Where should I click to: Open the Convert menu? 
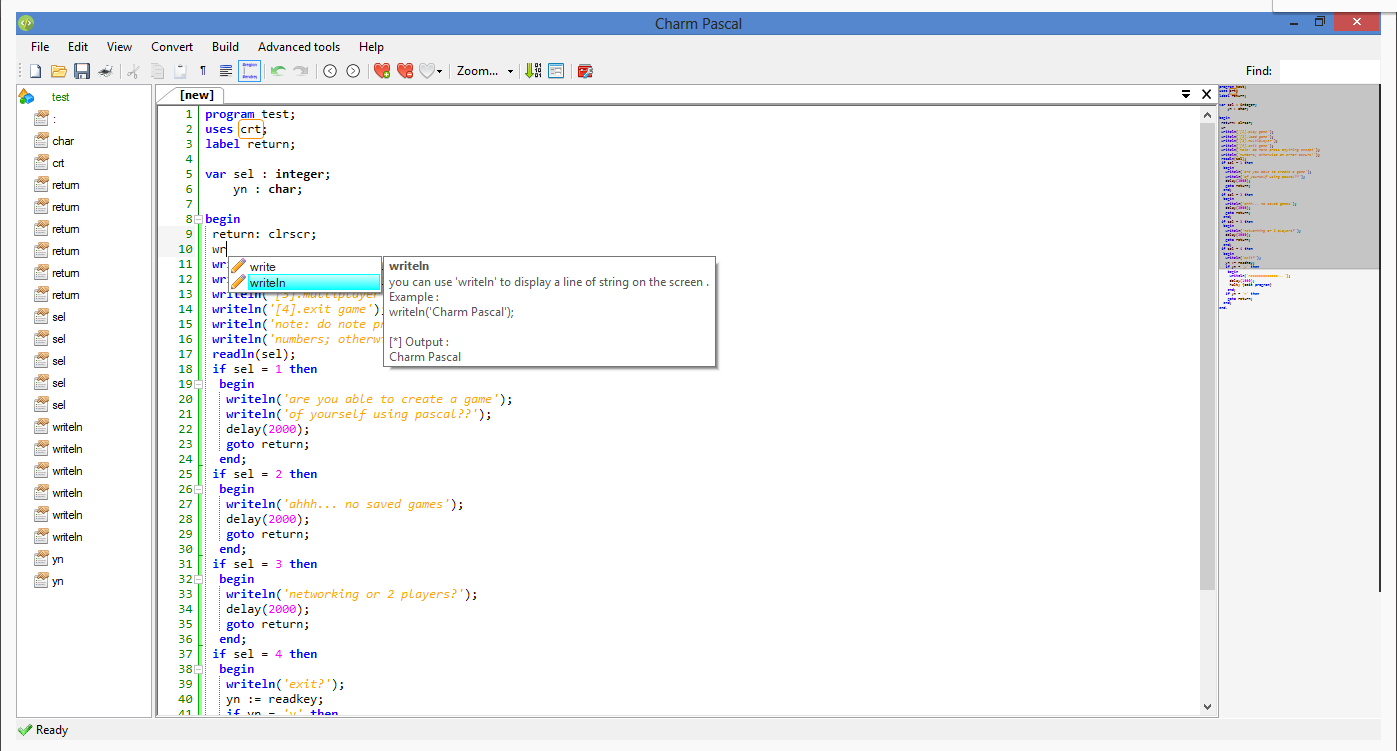[x=172, y=47]
